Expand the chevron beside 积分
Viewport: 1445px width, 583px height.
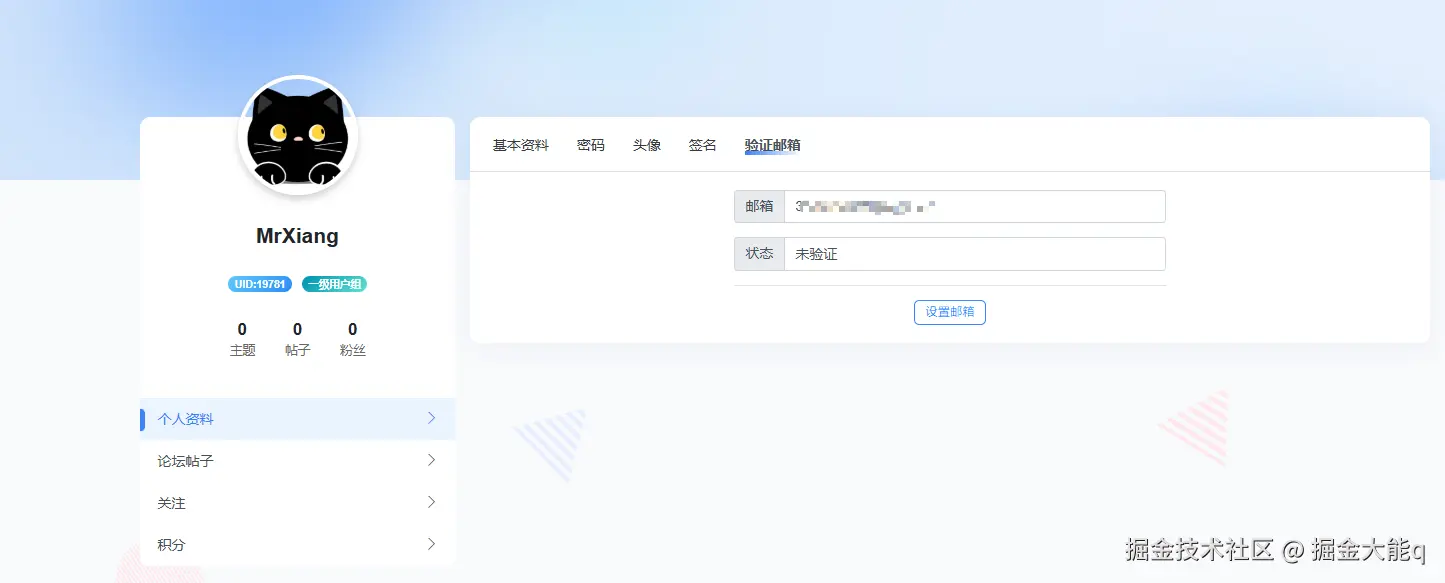(x=431, y=545)
